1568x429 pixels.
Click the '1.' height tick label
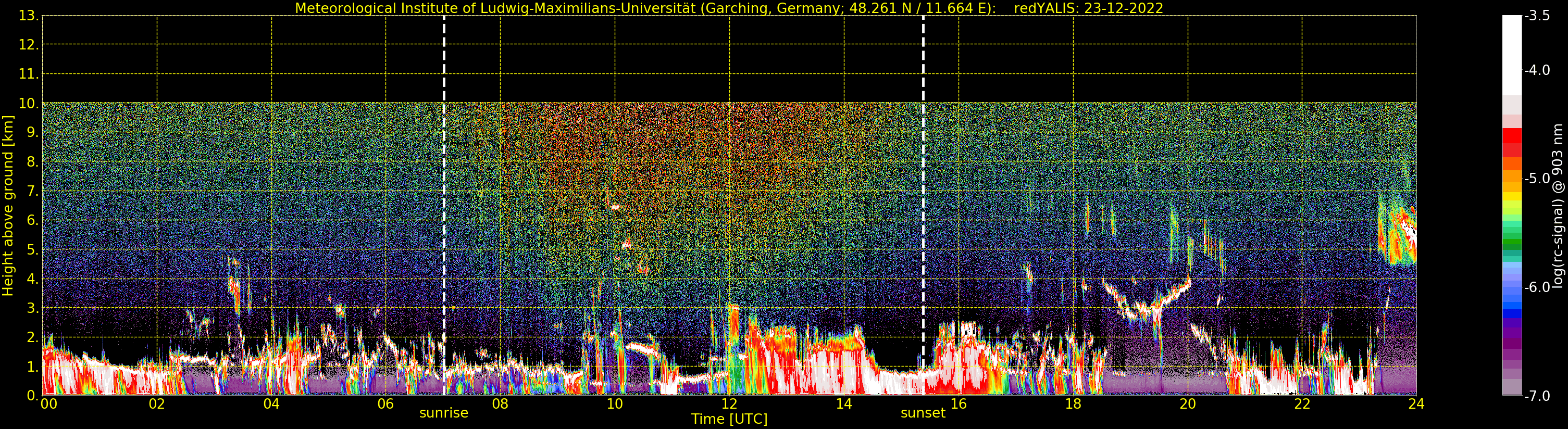click(33, 367)
